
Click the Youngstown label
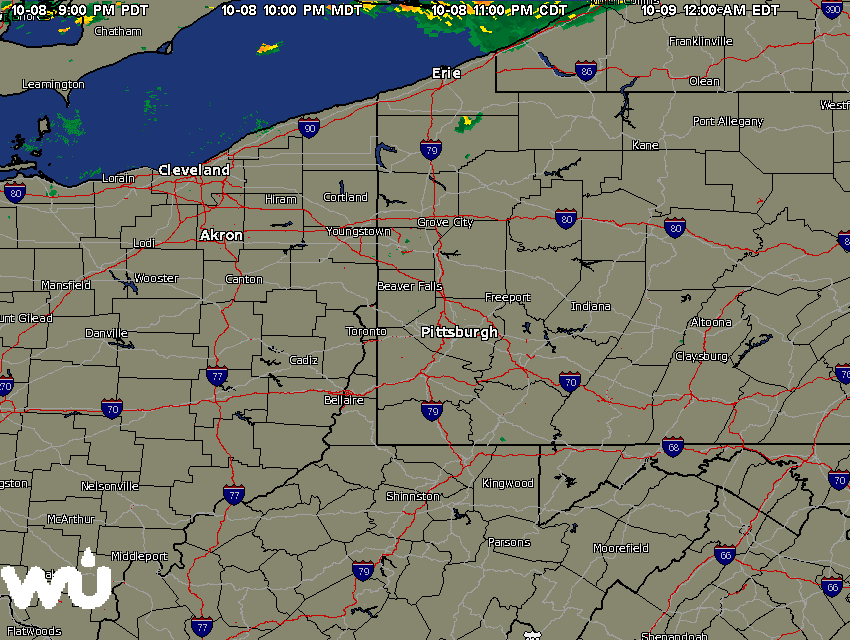358,232
